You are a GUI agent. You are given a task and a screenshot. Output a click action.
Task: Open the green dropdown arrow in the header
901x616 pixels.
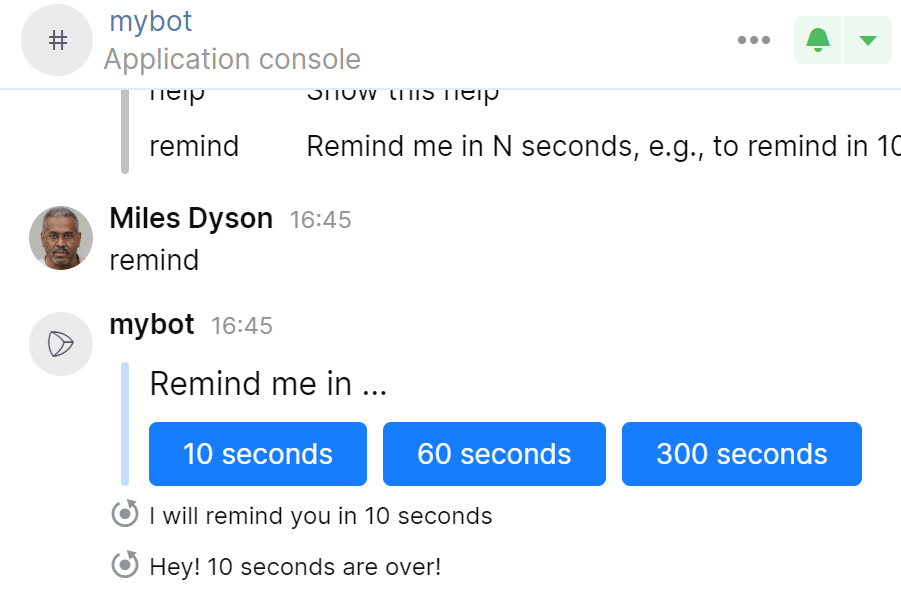tap(867, 40)
